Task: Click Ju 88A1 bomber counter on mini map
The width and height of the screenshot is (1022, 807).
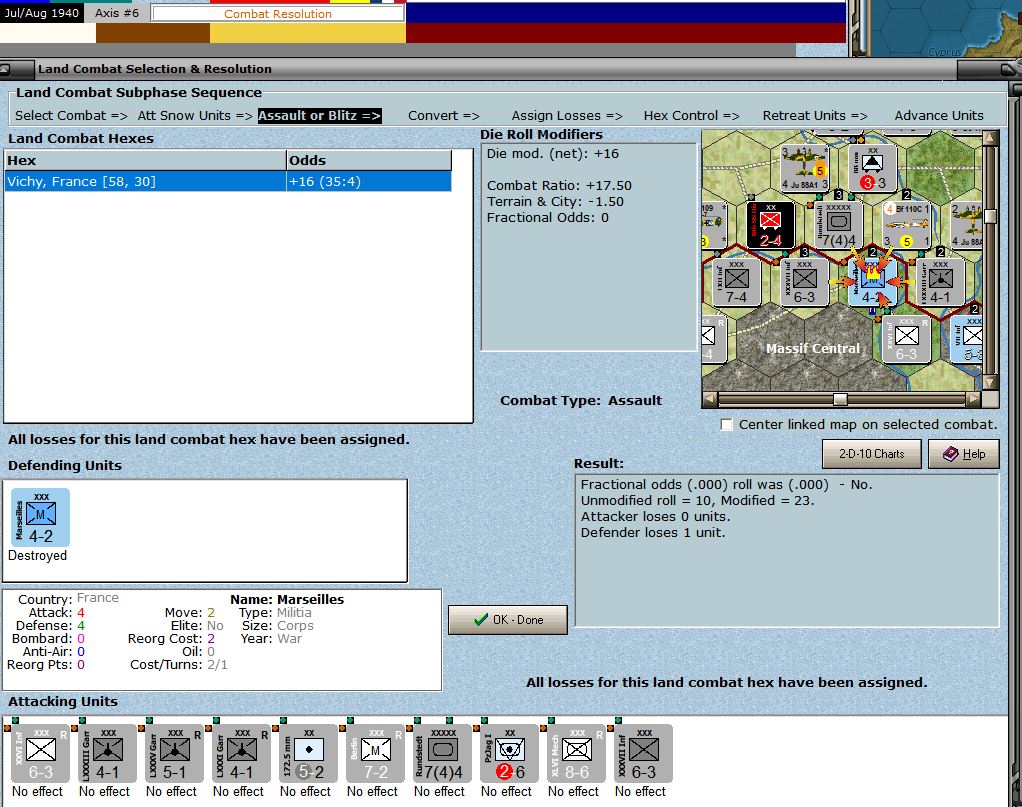Action: [x=805, y=168]
